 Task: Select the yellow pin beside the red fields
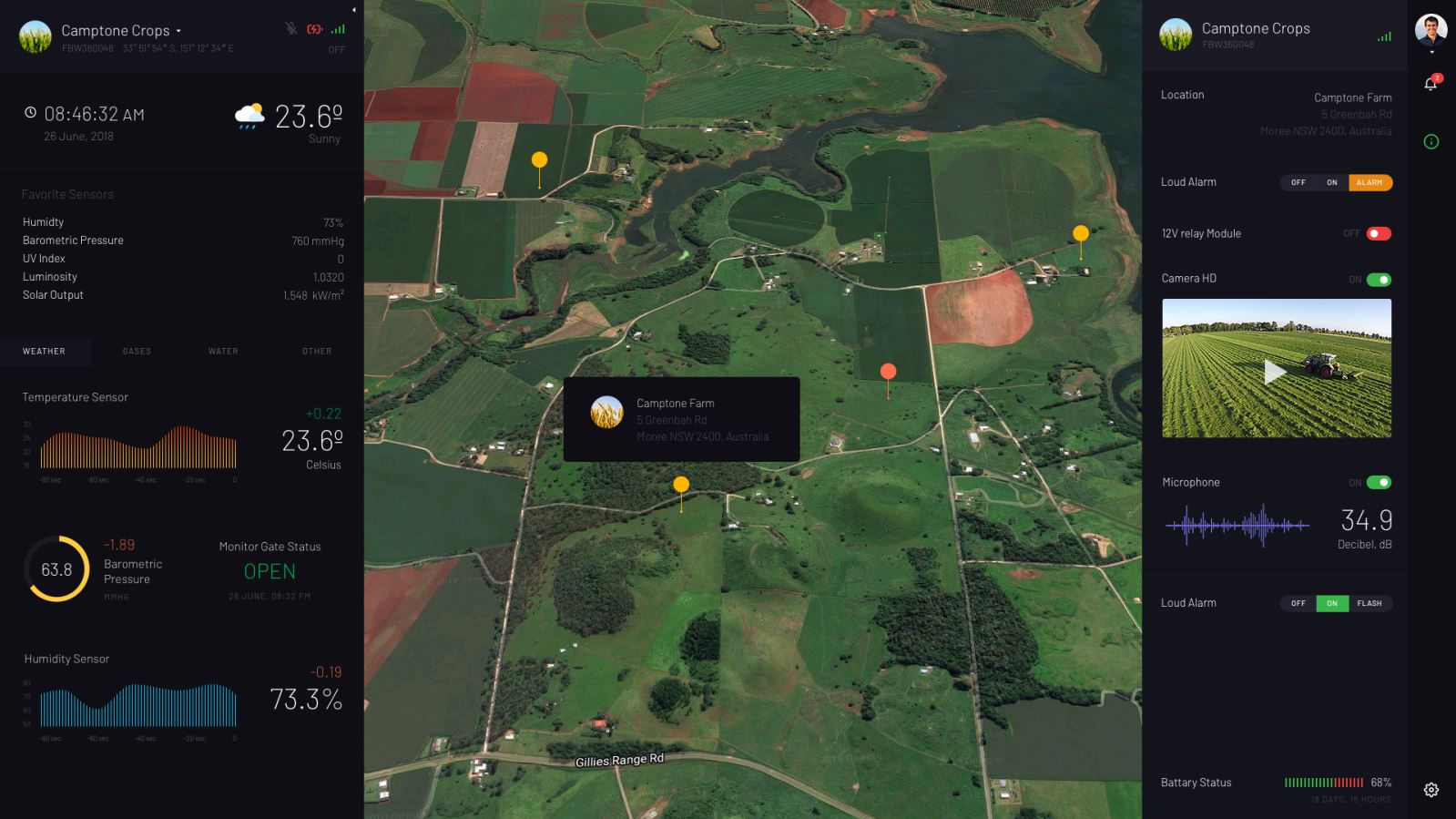pyautogui.click(x=539, y=160)
